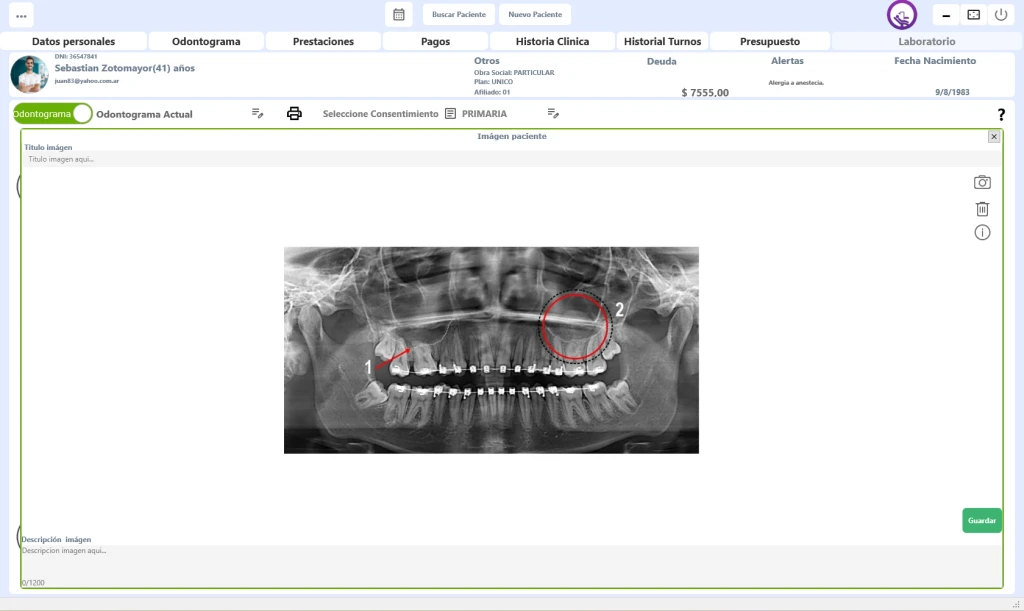The width and height of the screenshot is (1024, 611).
Task: Click the power/logout icon at top right
Action: (1001, 14)
